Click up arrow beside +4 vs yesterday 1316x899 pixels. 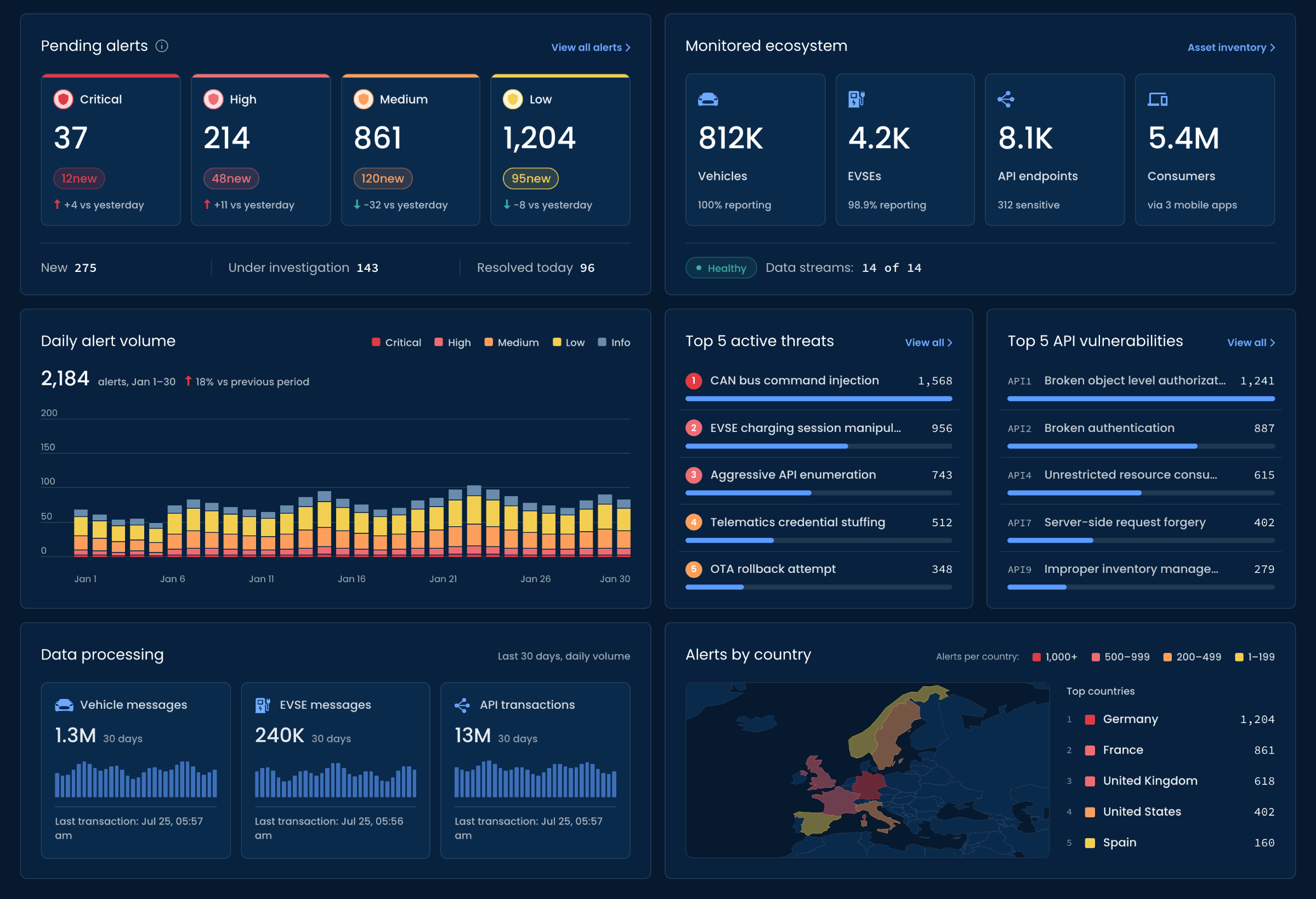click(x=57, y=204)
